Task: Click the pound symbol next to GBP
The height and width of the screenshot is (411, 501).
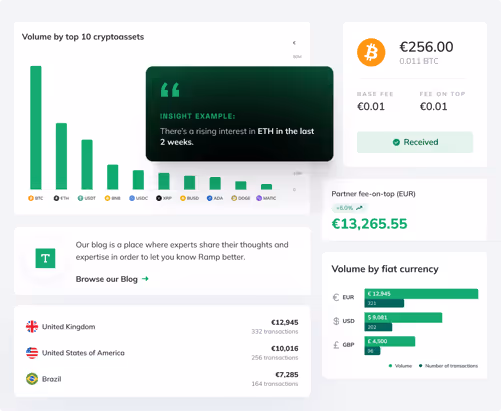Action: tap(336, 344)
